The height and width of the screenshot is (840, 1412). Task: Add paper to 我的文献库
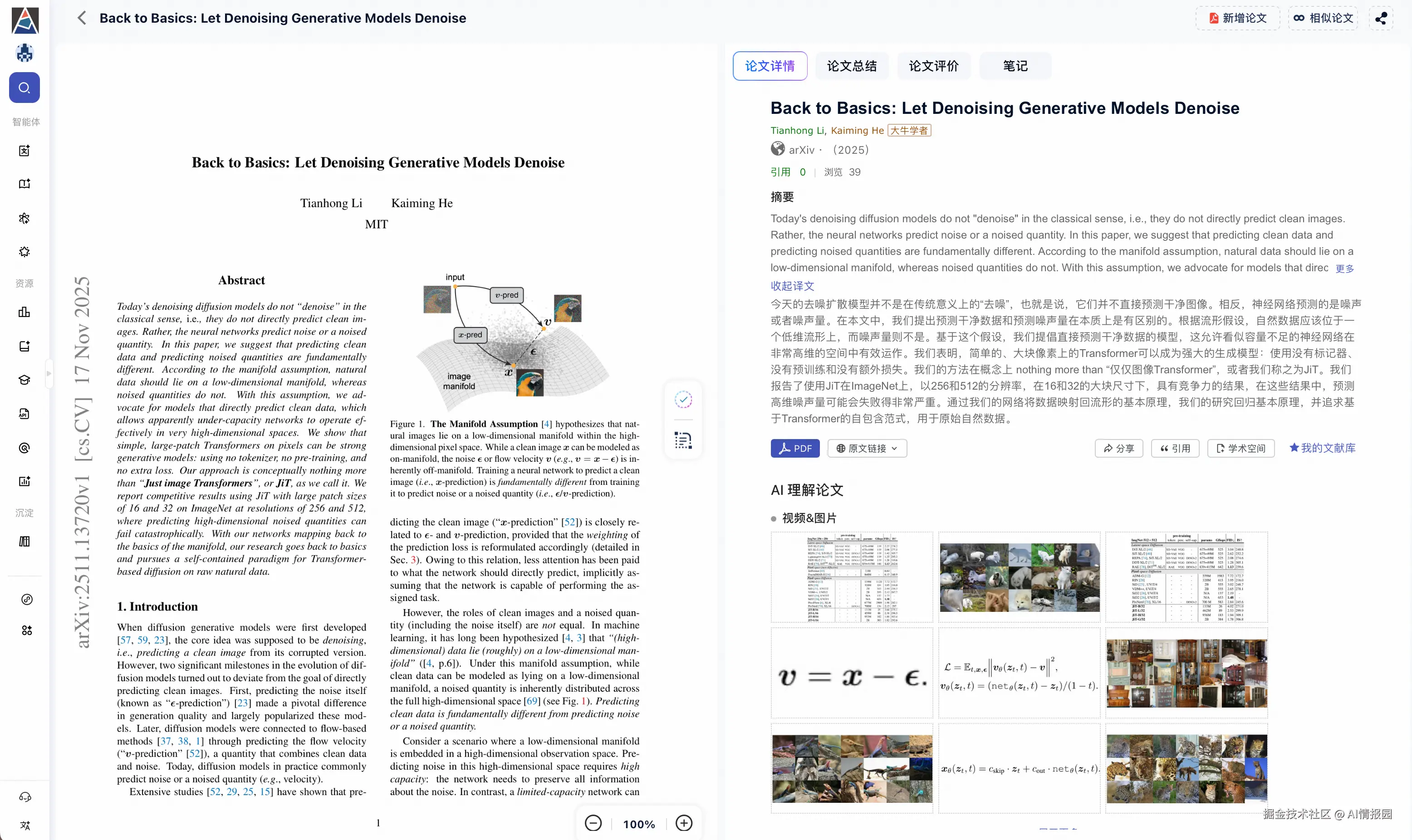1323,448
